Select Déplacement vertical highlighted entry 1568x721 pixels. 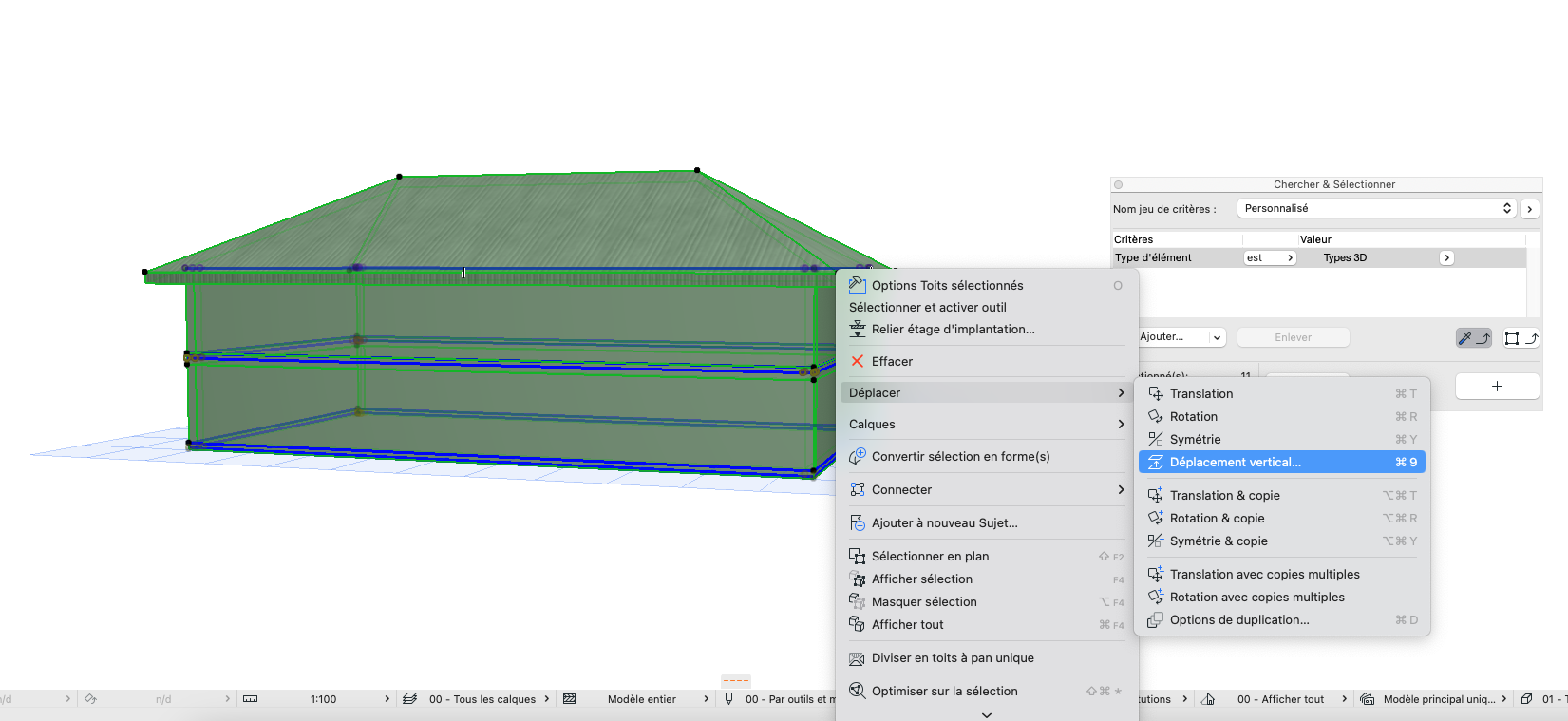pyautogui.click(x=1281, y=462)
